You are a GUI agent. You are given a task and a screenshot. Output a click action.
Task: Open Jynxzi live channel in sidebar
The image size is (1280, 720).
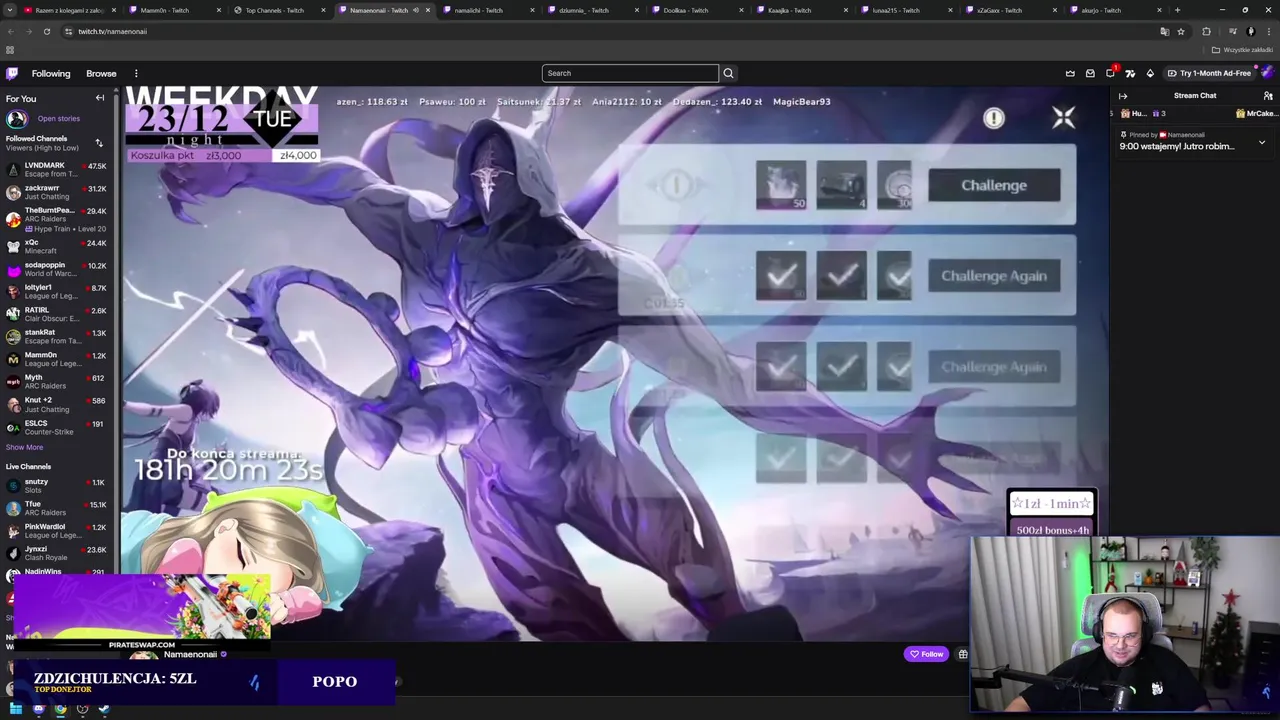(x=56, y=553)
